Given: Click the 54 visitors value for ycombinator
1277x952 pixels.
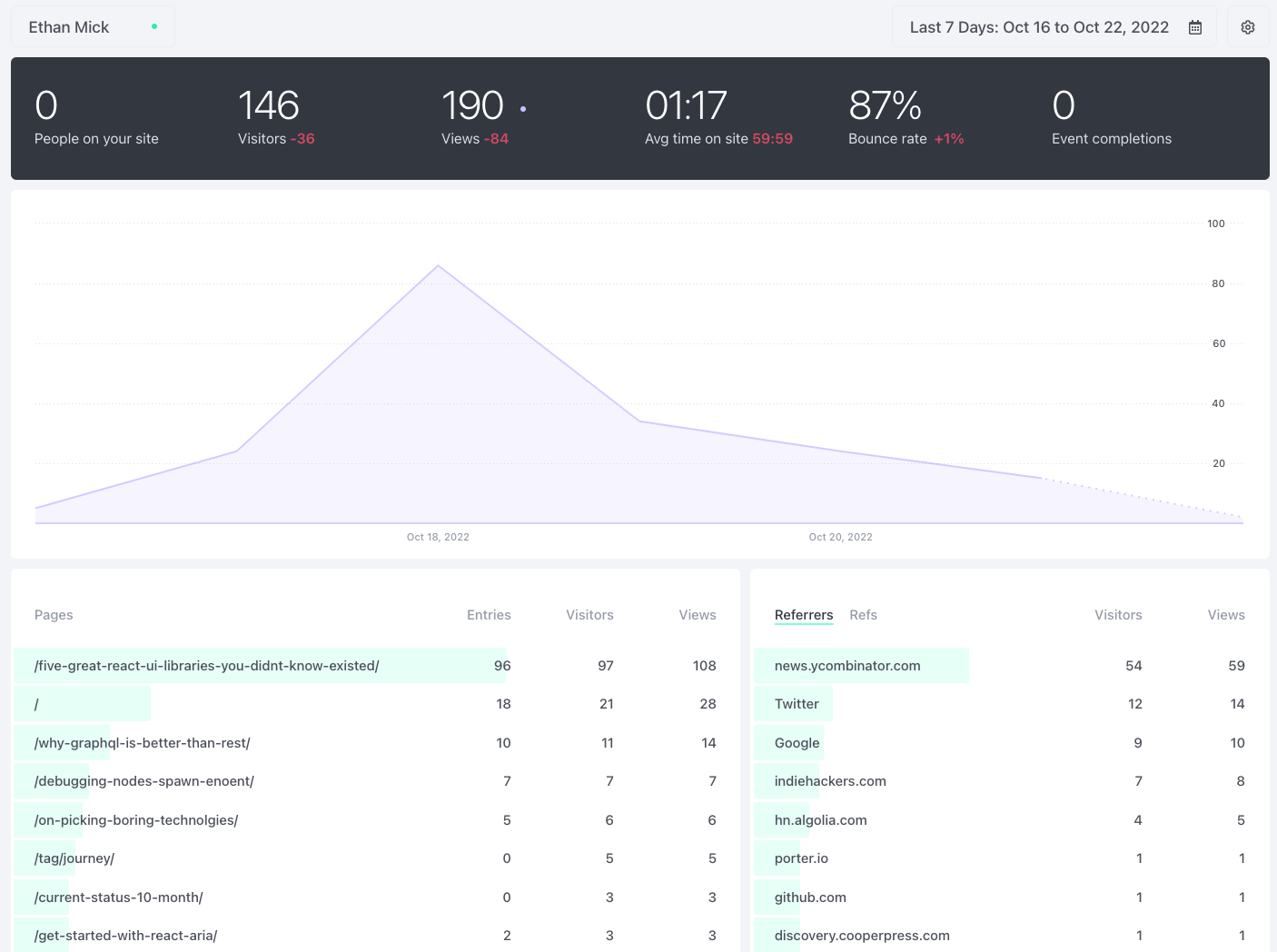Looking at the screenshot, I should click(1133, 666).
